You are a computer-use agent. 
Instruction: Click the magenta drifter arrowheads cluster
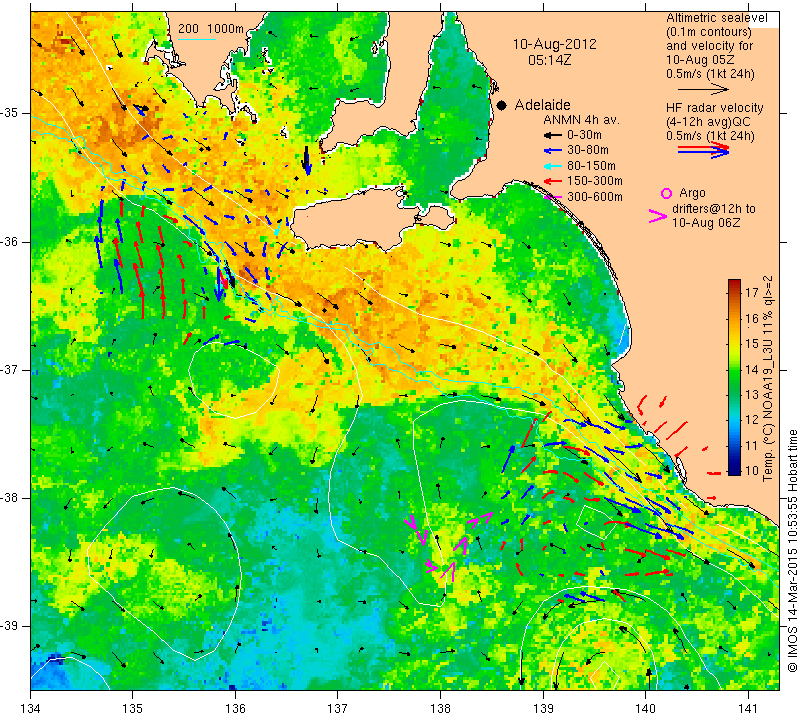tap(446, 545)
